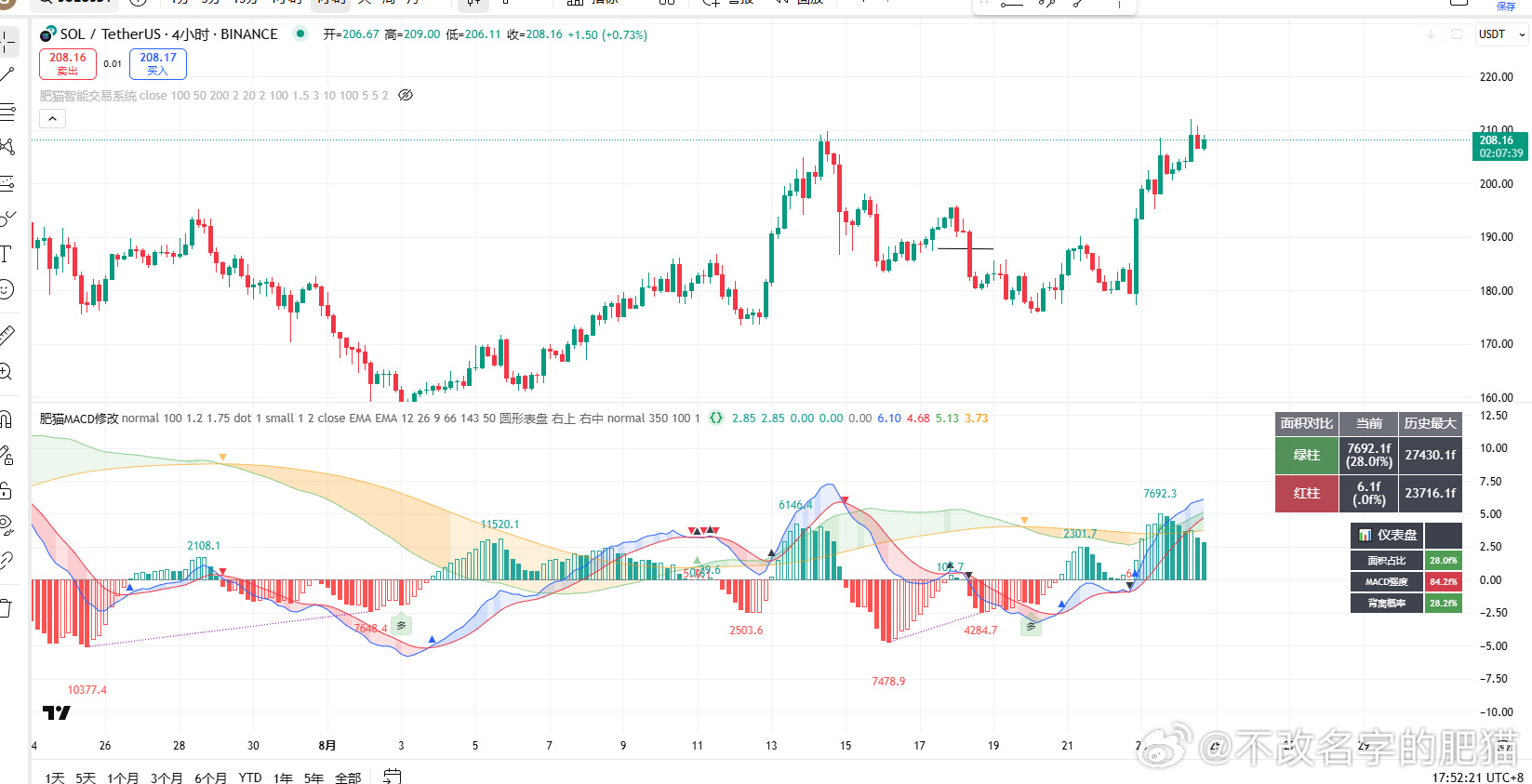The width and height of the screenshot is (1532, 784).
Task: Open MACD indicator source code braces
Action: pos(715,419)
